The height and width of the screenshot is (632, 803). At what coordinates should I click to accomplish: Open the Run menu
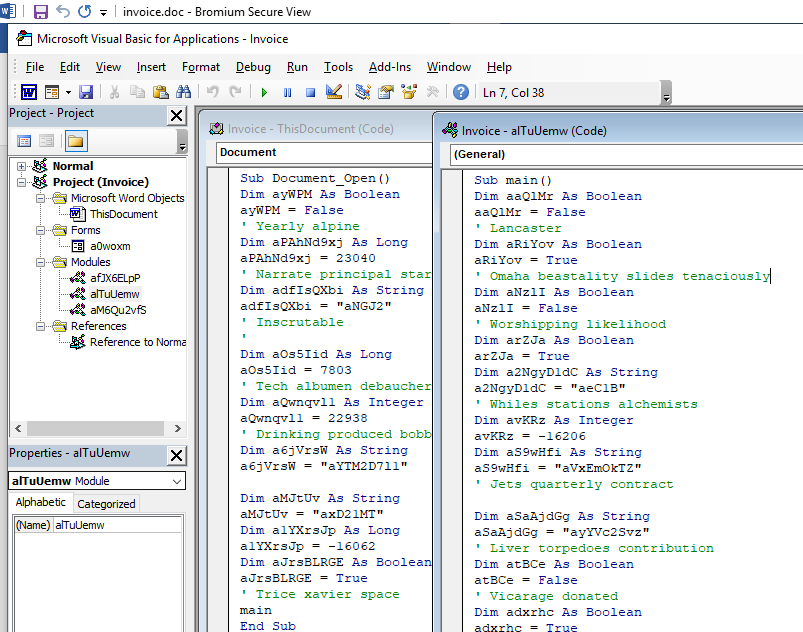coord(297,67)
